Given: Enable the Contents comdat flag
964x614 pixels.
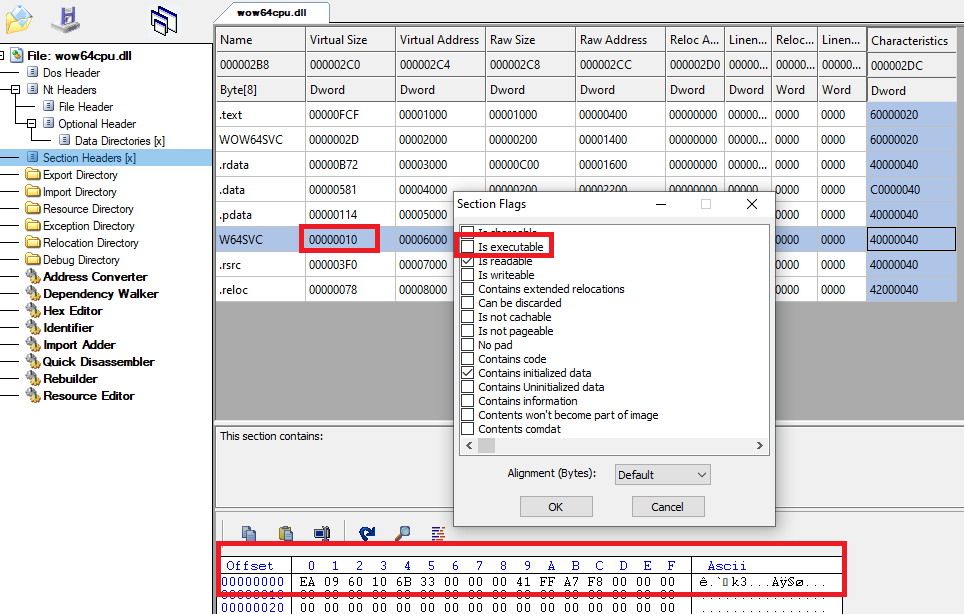Looking at the screenshot, I should [468, 429].
